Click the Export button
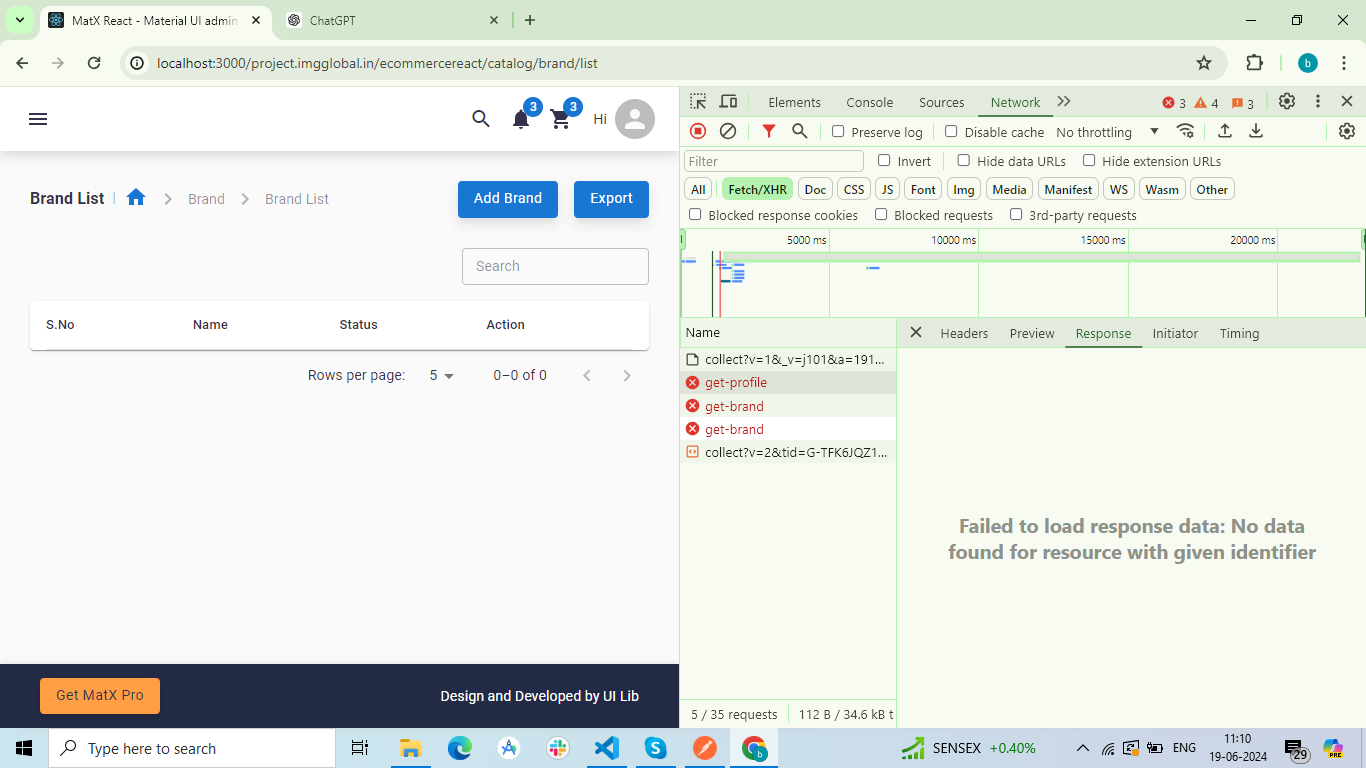Screen dimensions: 1366x768 point(611,199)
